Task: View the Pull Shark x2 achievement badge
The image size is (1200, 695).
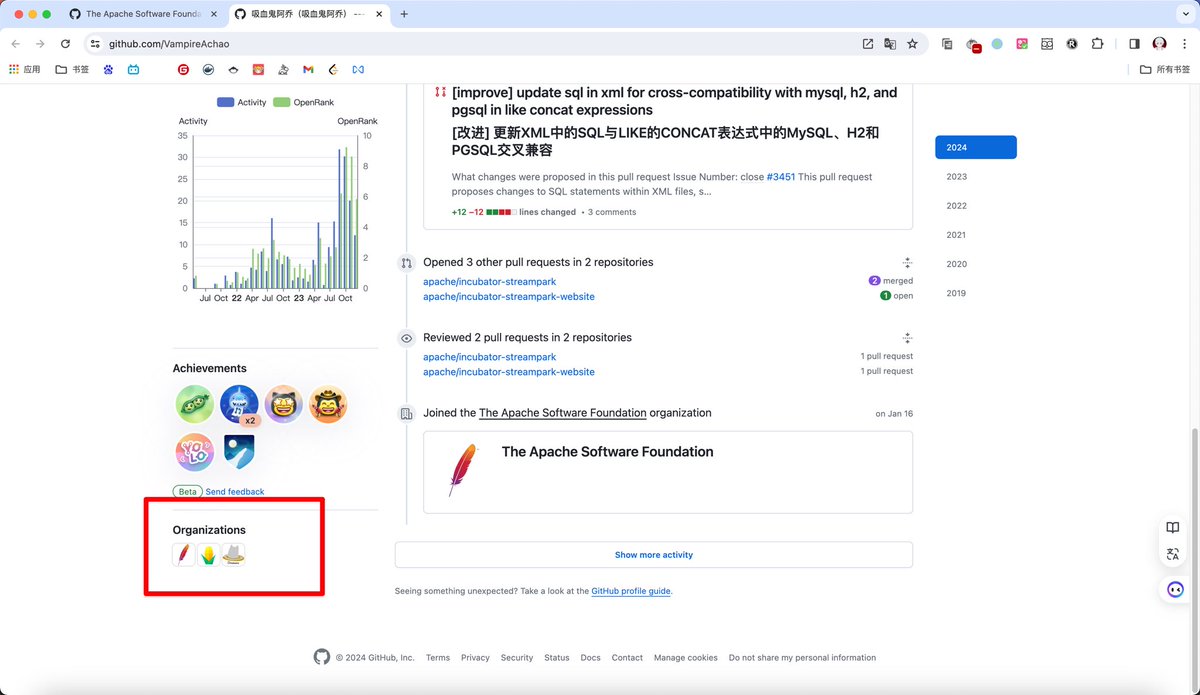Action: tap(240, 404)
